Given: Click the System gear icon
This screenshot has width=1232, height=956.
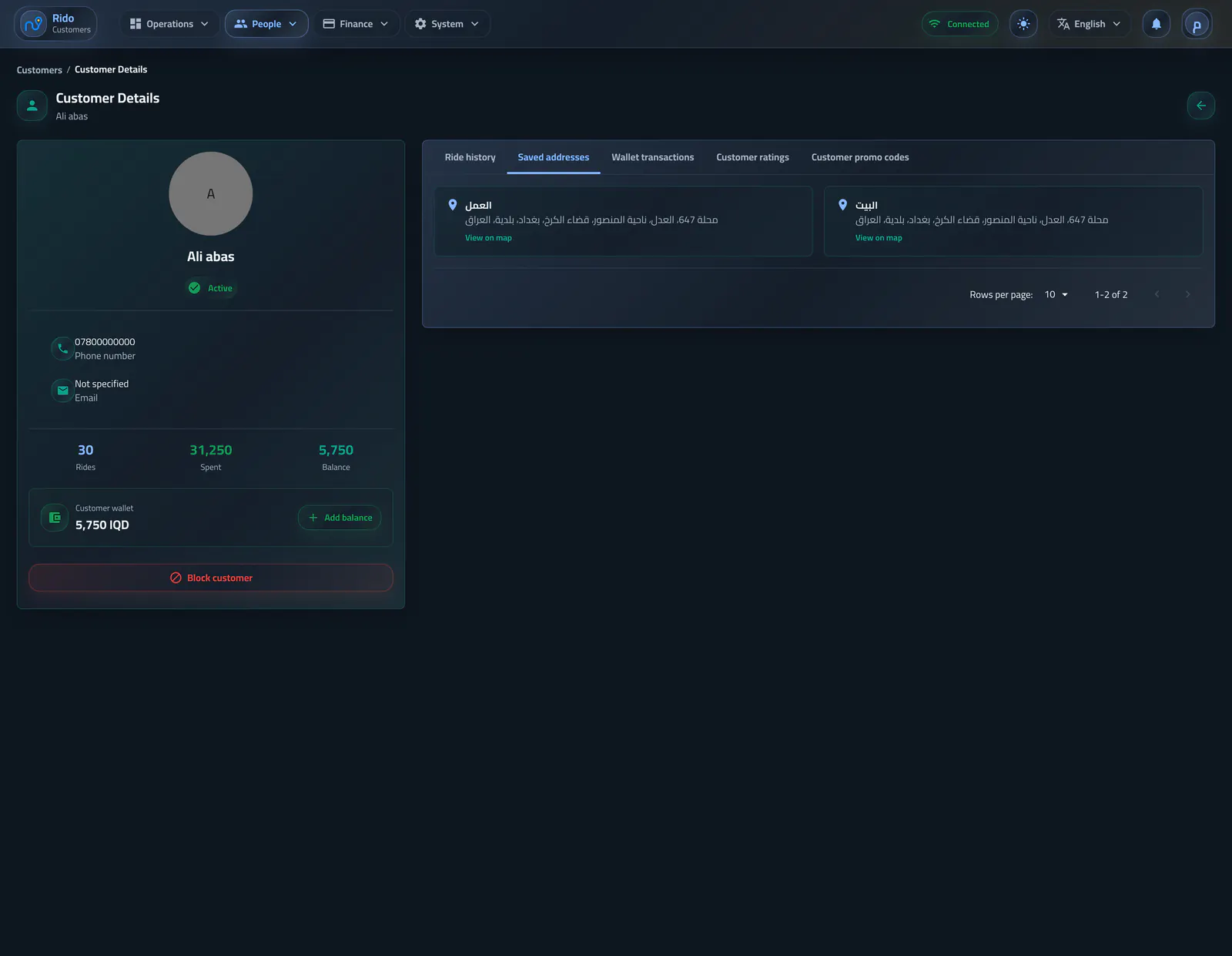Looking at the screenshot, I should 420,24.
